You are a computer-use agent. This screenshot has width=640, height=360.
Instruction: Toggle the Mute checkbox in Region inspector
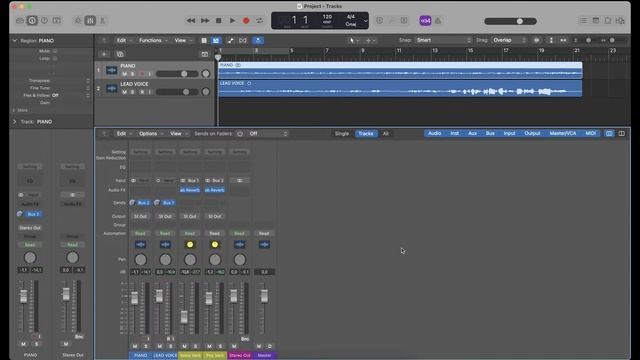coord(55,51)
